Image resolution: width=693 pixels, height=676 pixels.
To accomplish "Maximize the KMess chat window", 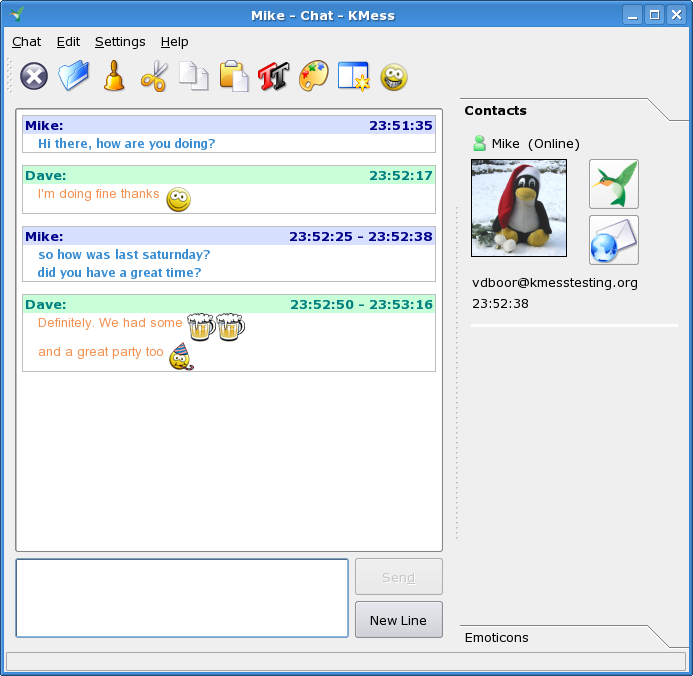I will (655, 15).
